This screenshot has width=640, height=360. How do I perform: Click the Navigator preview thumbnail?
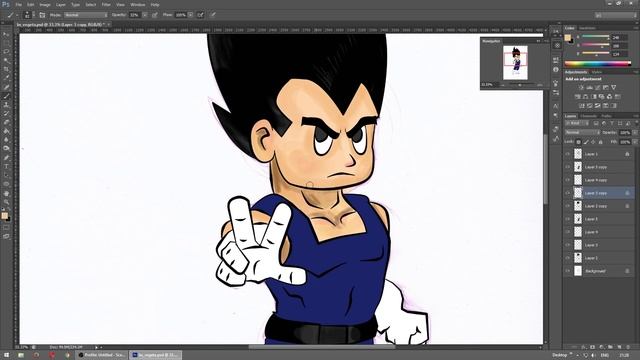515,62
